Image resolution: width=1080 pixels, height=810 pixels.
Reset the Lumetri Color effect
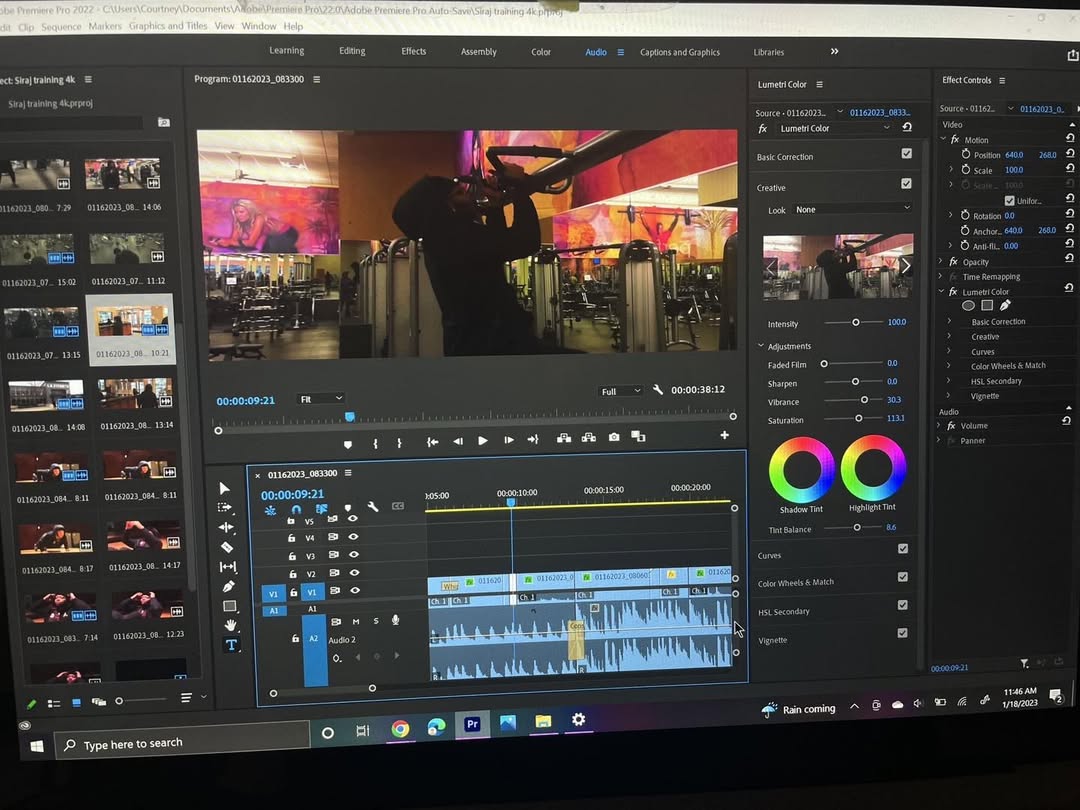coord(906,128)
